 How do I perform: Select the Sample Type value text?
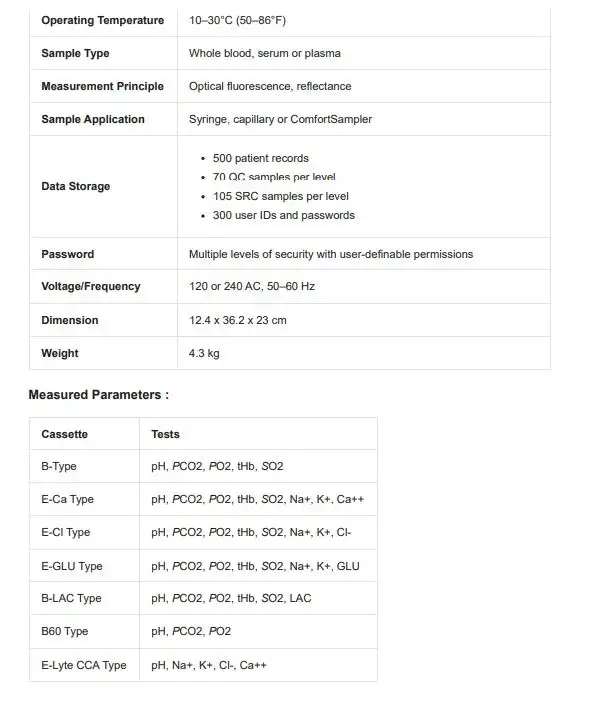(x=265, y=53)
